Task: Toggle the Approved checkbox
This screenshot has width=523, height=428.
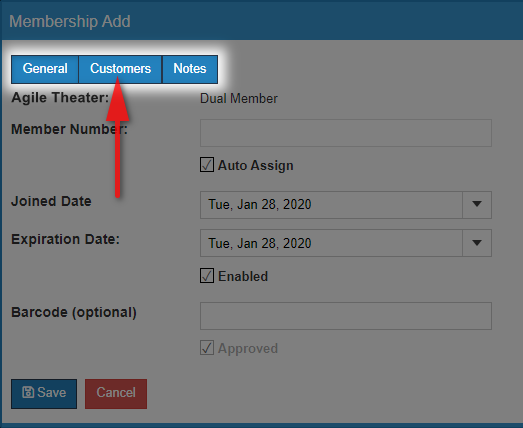Action: [207, 348]
